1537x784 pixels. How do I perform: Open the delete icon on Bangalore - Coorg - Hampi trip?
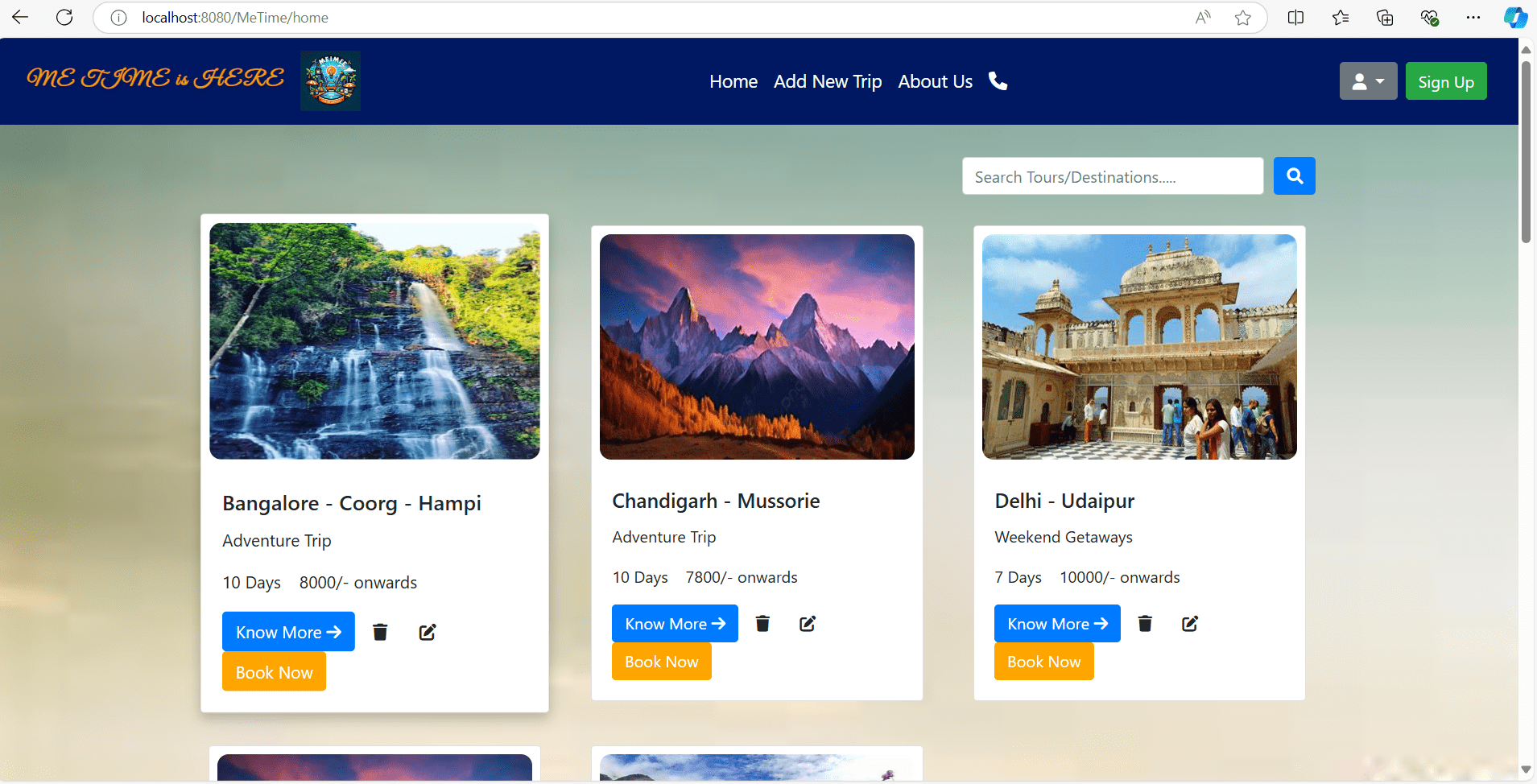(x=380, y=631)
